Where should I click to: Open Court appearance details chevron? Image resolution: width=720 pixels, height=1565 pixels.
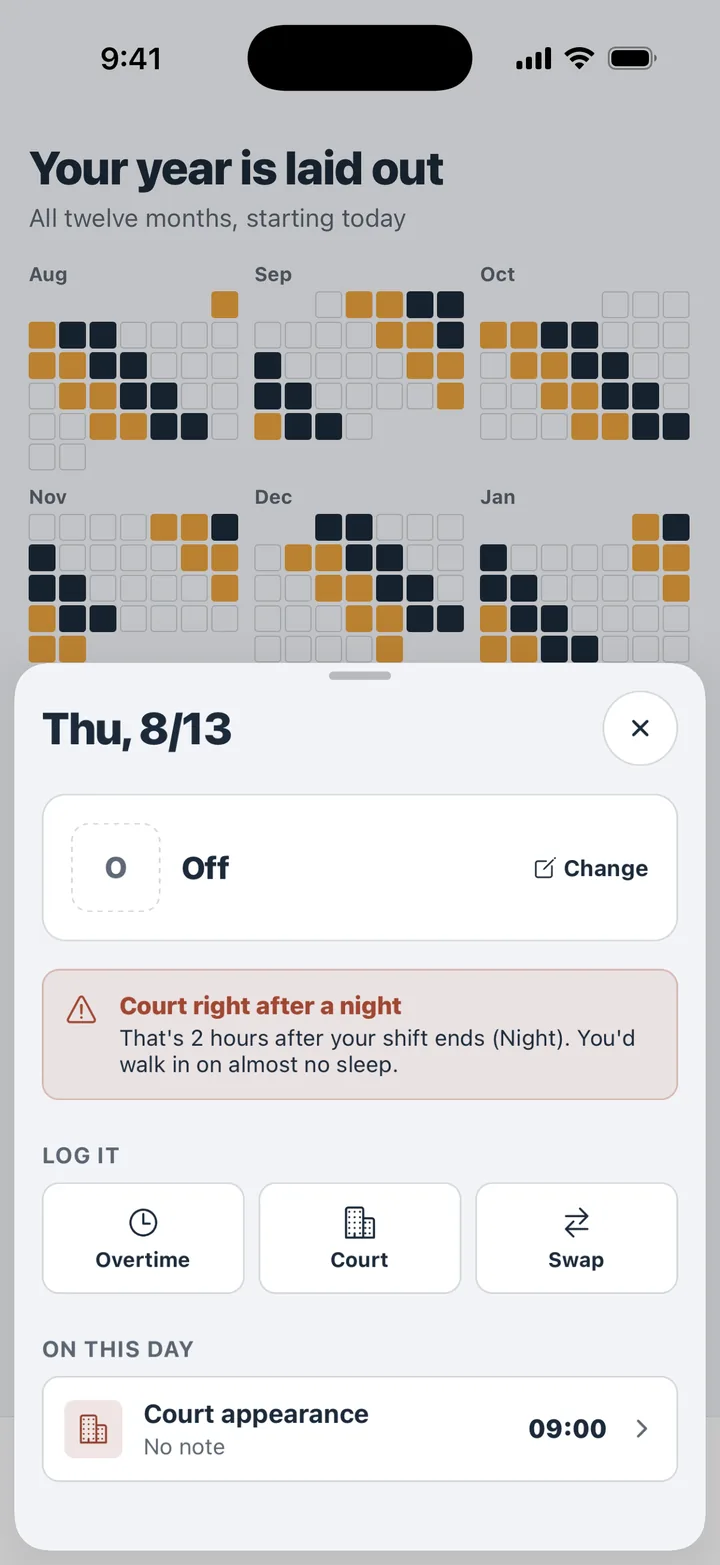(642, 1429)
